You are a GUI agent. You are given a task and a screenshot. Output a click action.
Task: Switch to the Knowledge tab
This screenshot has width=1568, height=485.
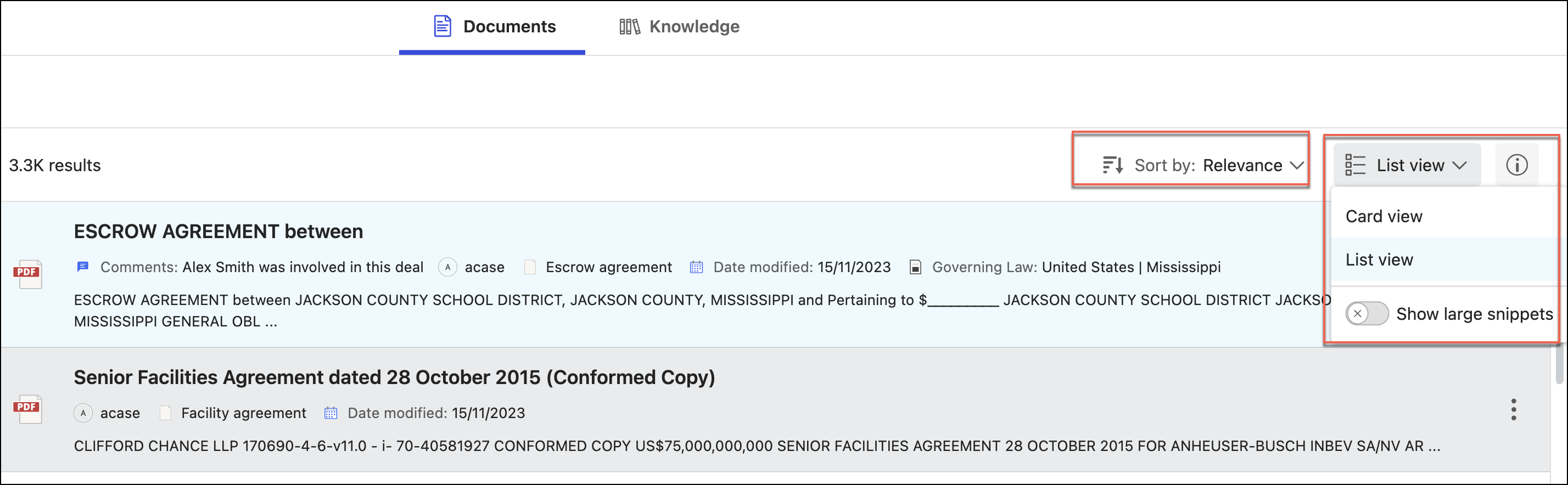tap(679, 27)
